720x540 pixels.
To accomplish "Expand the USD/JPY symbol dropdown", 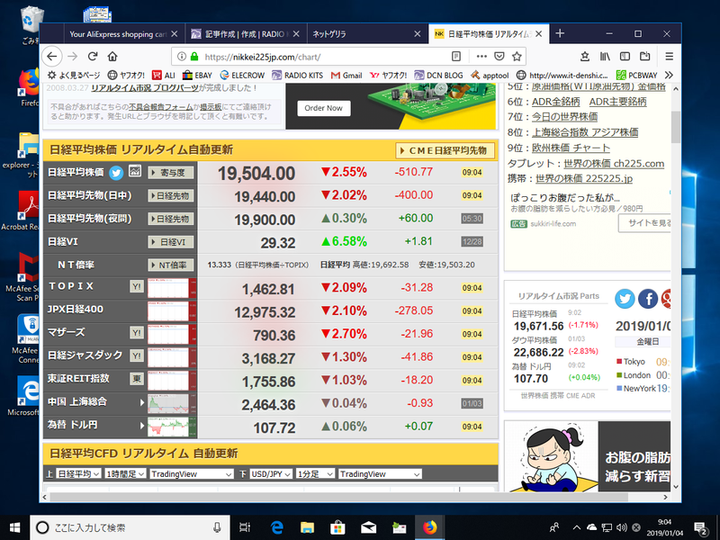I will (x=272, y=474).
